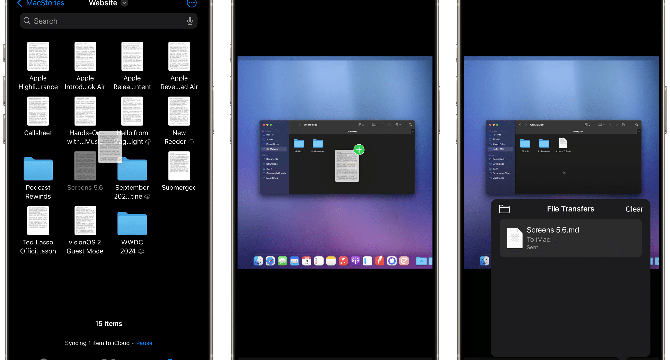Screen dimensions: 670x360
Task: Tap the Search field in Files
Action: [109, 21]
